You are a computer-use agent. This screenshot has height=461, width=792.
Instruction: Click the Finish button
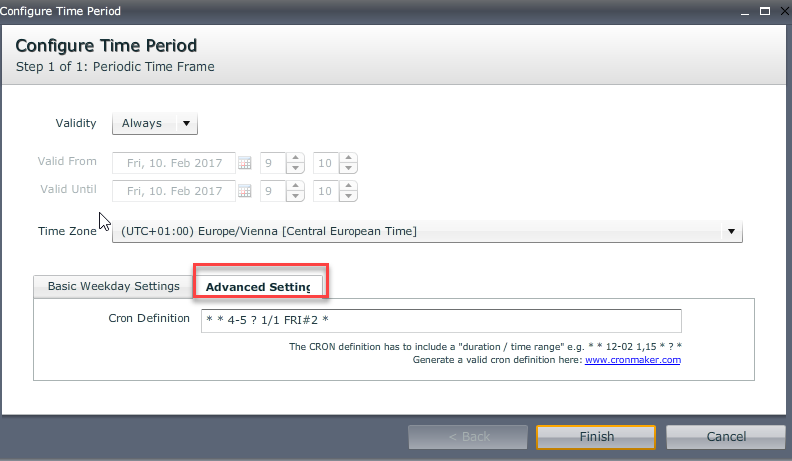pyautogui.click(x=596, y=437)
